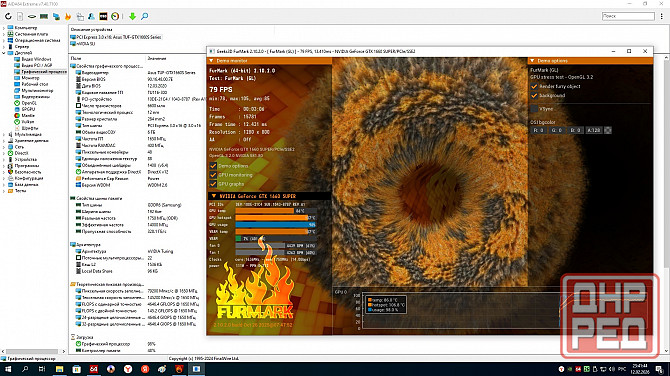Select Тесты in the tree
This screenshot has height=376, width=670.
tap(21, 191)
